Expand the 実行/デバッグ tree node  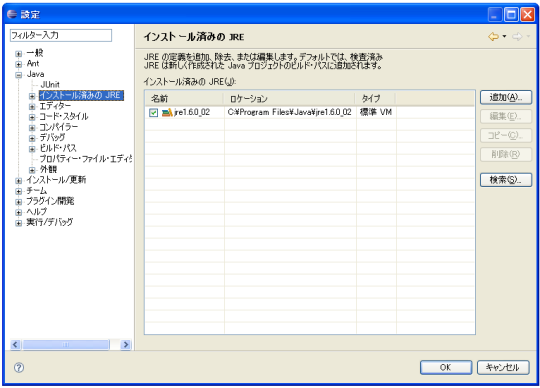click(19, 223)
